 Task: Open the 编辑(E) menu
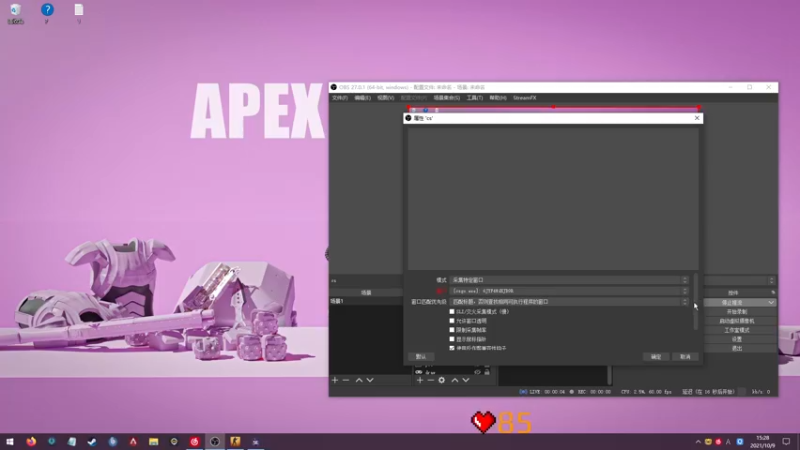click(x=362, y=97)
